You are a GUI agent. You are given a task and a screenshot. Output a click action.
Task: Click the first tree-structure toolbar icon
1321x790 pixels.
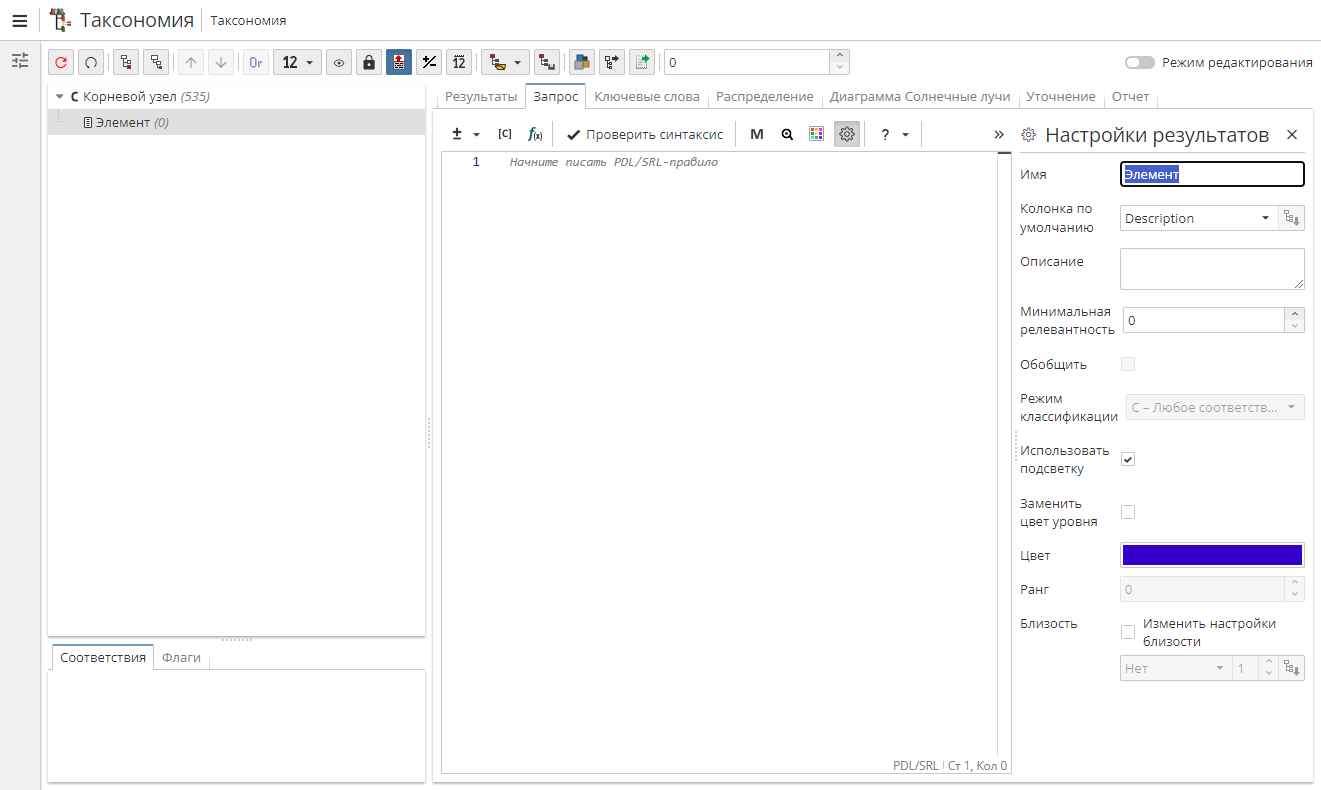(126, 62)
